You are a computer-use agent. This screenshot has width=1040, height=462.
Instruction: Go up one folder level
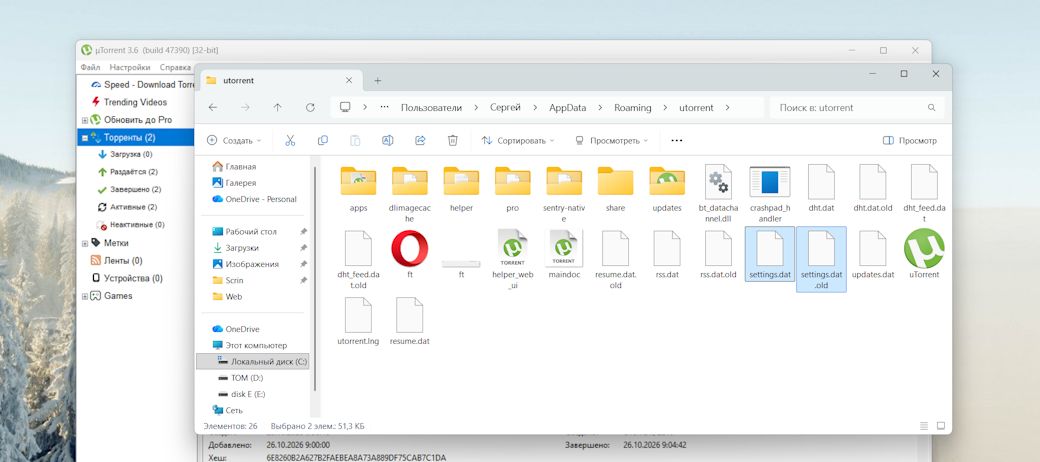(277, 107)
